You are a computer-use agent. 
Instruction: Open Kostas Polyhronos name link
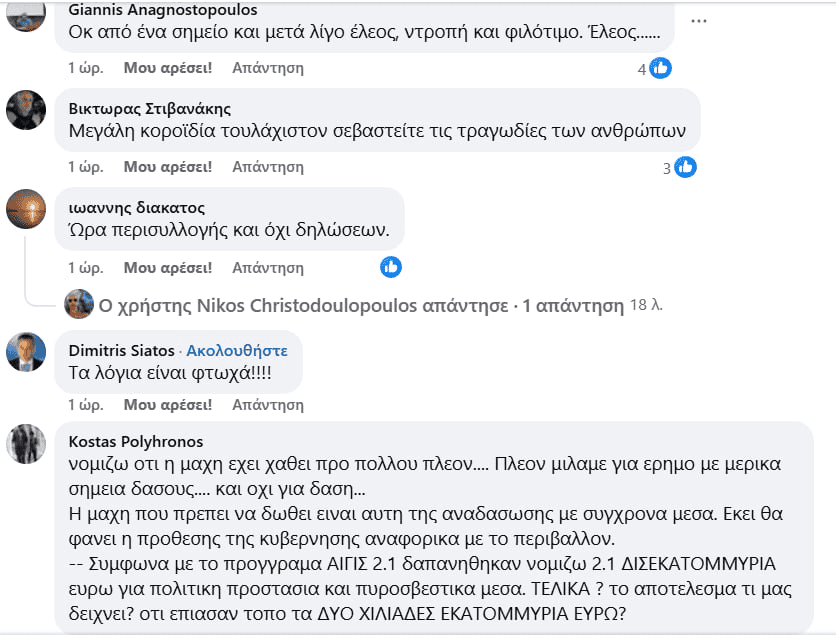click(136, 441)
